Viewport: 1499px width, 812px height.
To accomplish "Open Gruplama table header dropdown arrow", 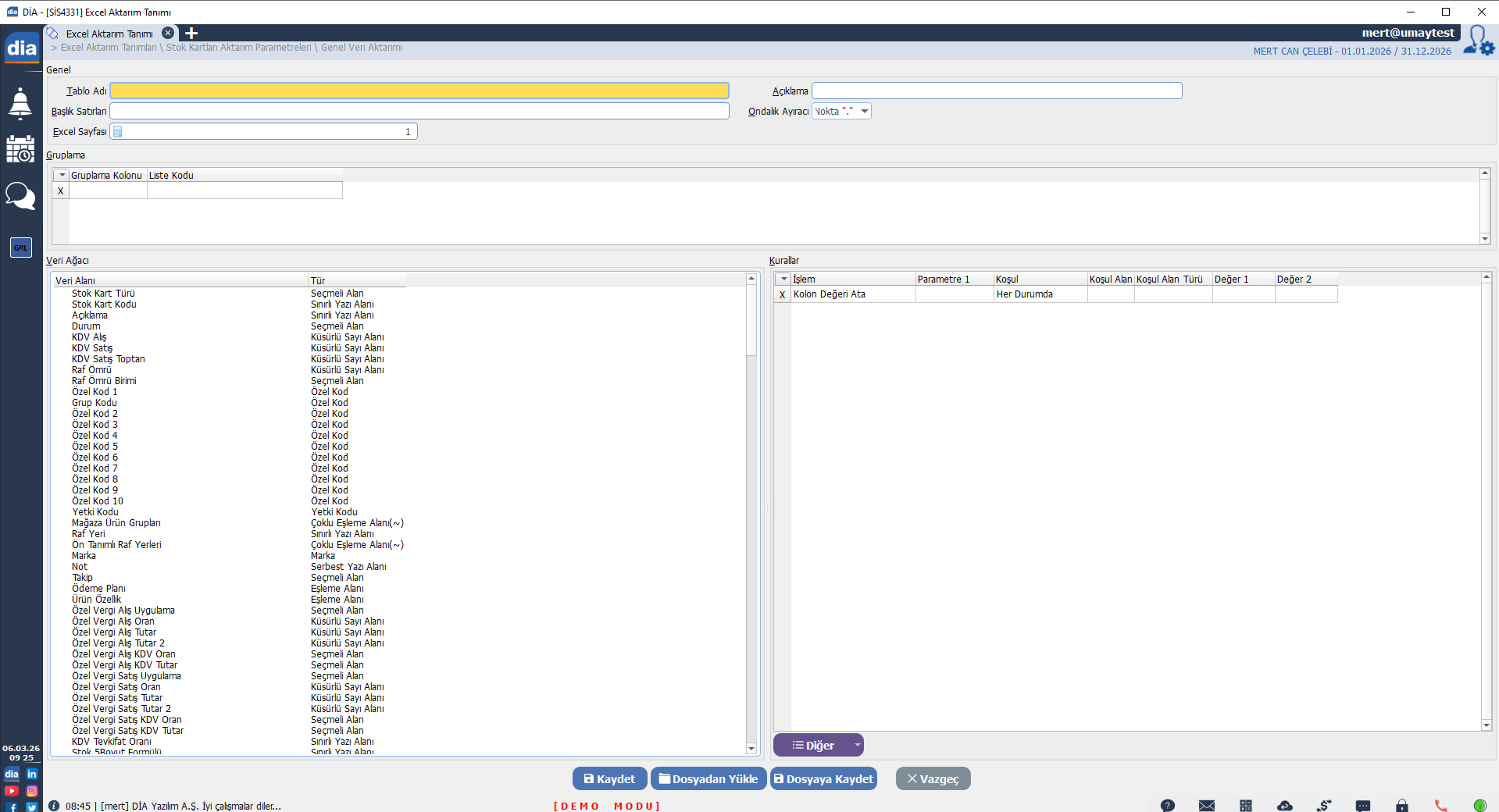I will 62,175.
